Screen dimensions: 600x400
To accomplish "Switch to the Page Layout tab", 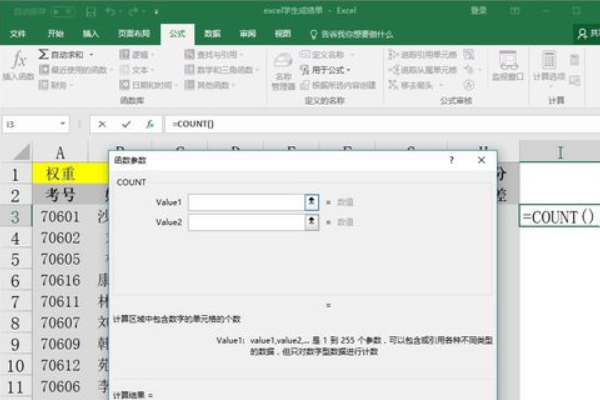I will click(x=134, y=34).
